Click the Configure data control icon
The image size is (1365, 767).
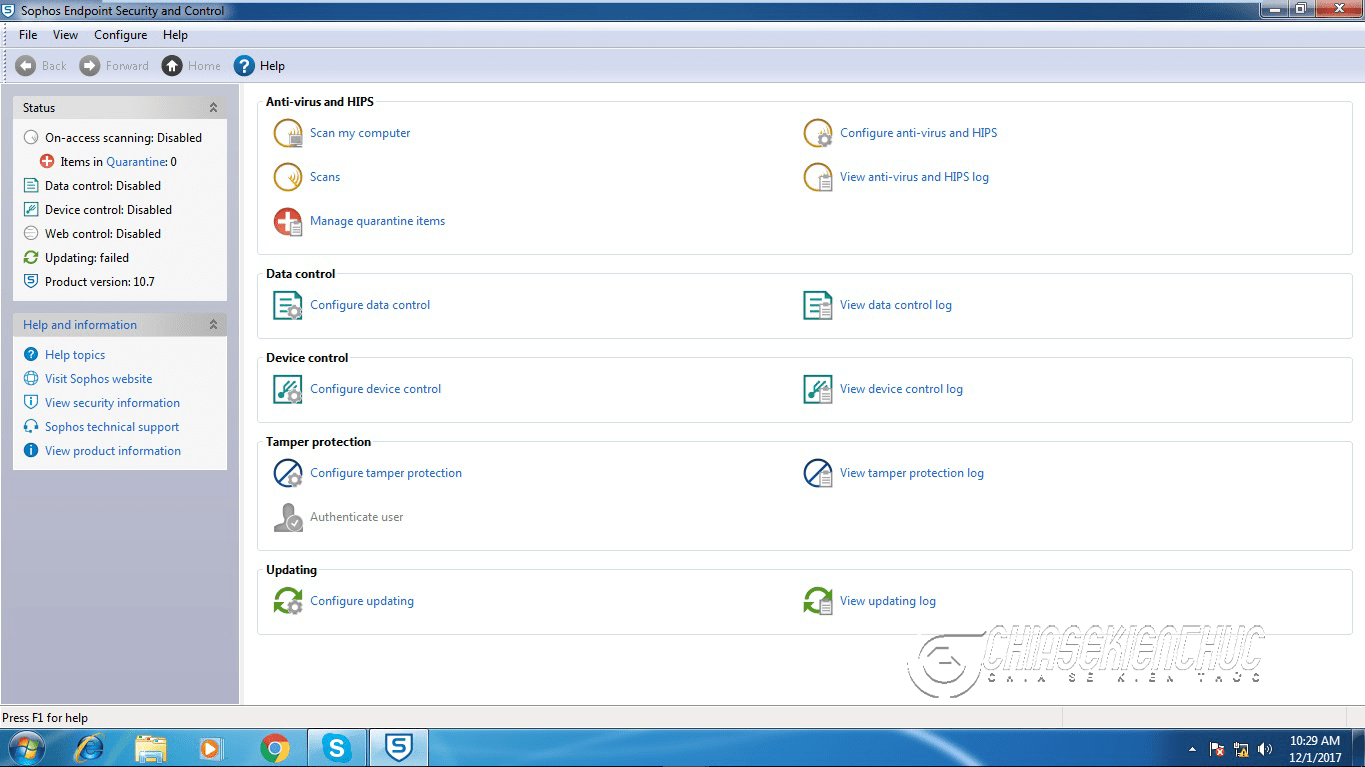pyautogui.click(x=288, y=305)
